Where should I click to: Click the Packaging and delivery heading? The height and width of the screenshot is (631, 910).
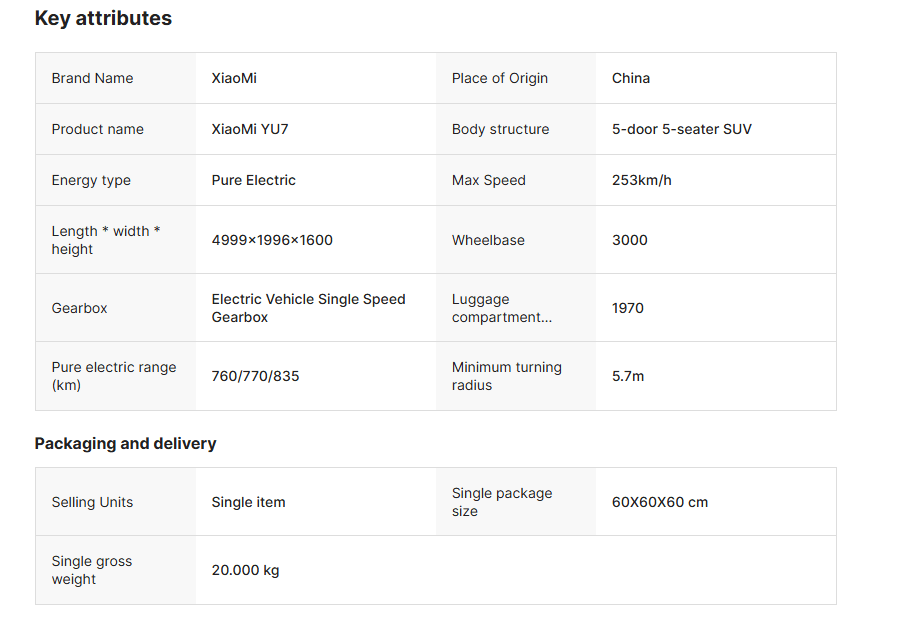(x=125, y=443)
